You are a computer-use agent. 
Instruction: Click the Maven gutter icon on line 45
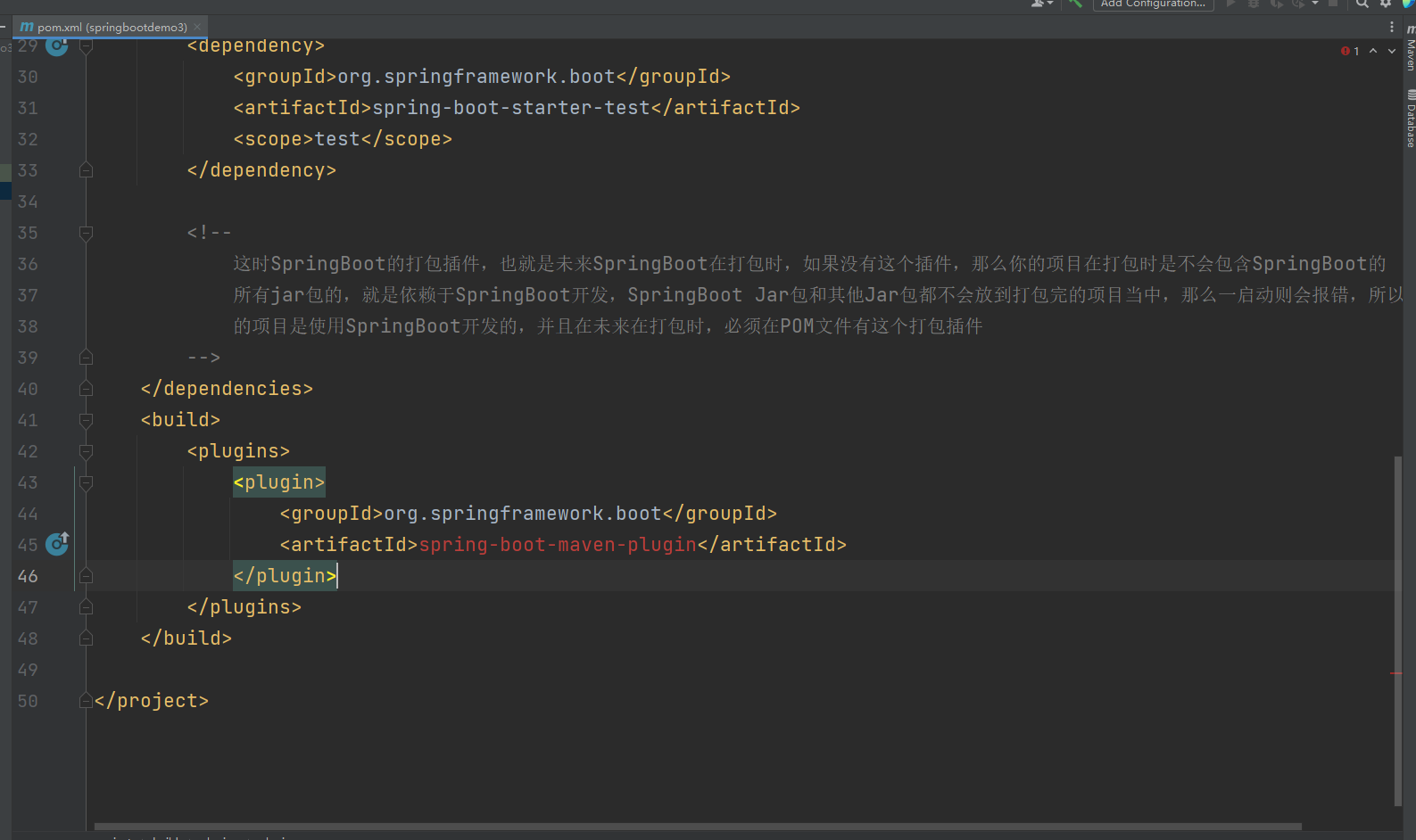57,543
